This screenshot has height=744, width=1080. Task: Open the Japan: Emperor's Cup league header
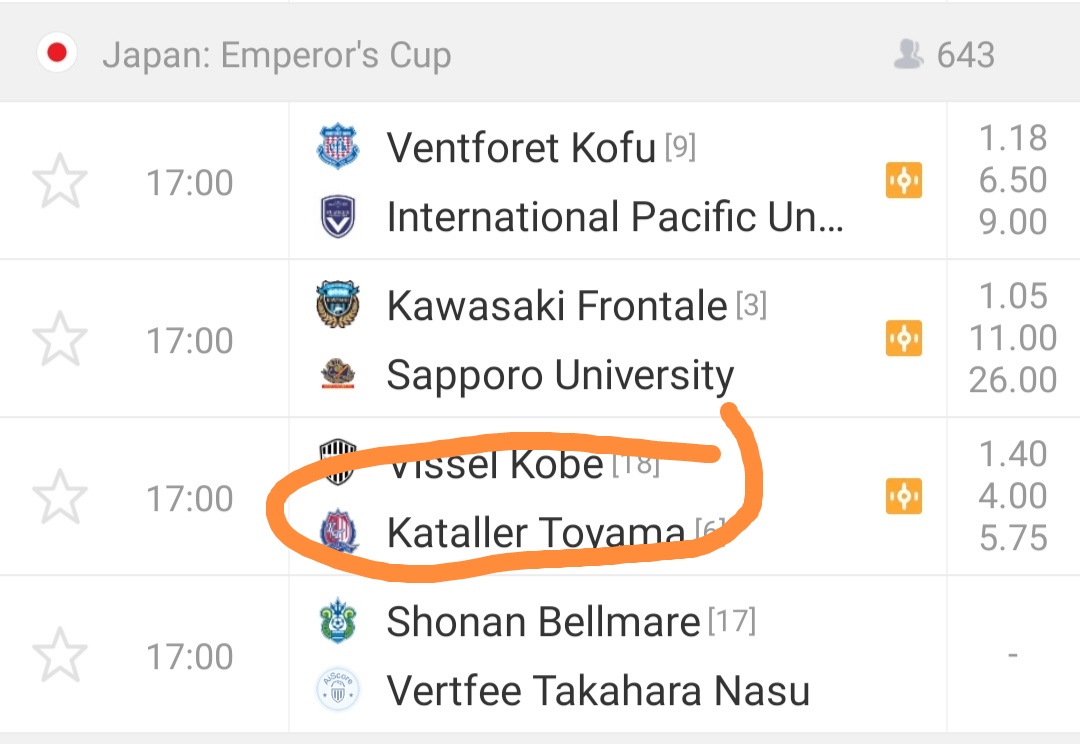point(276,55)
